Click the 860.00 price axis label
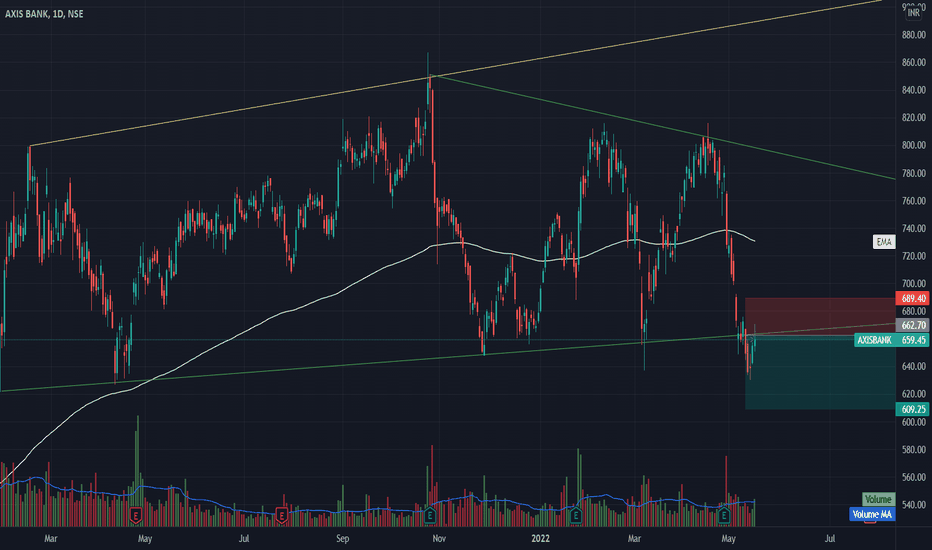Image resolution: width=932 pixels, height=550 pixels. pyautogui.click(x=914, y=62)
